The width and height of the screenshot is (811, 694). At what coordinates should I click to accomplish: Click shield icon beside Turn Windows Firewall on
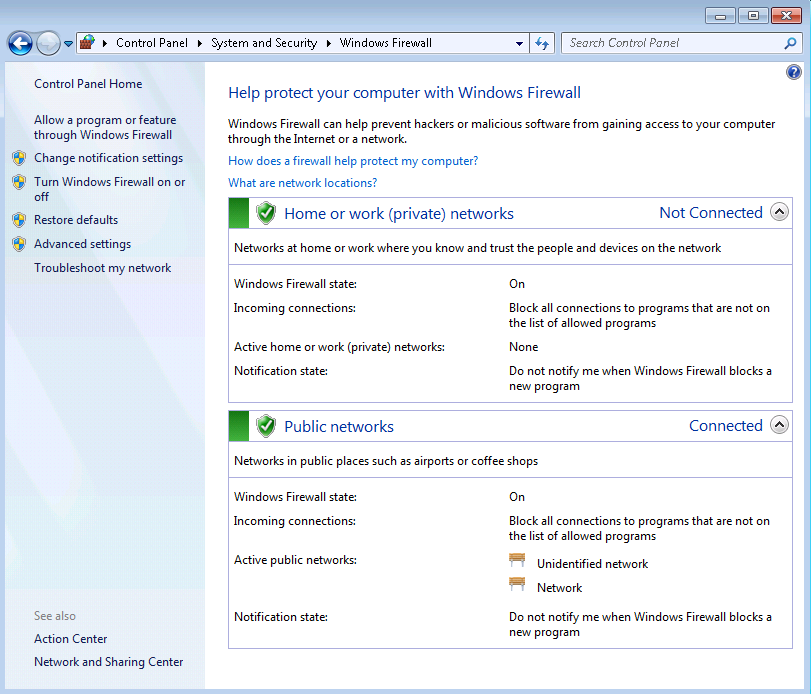coord(19,182)
